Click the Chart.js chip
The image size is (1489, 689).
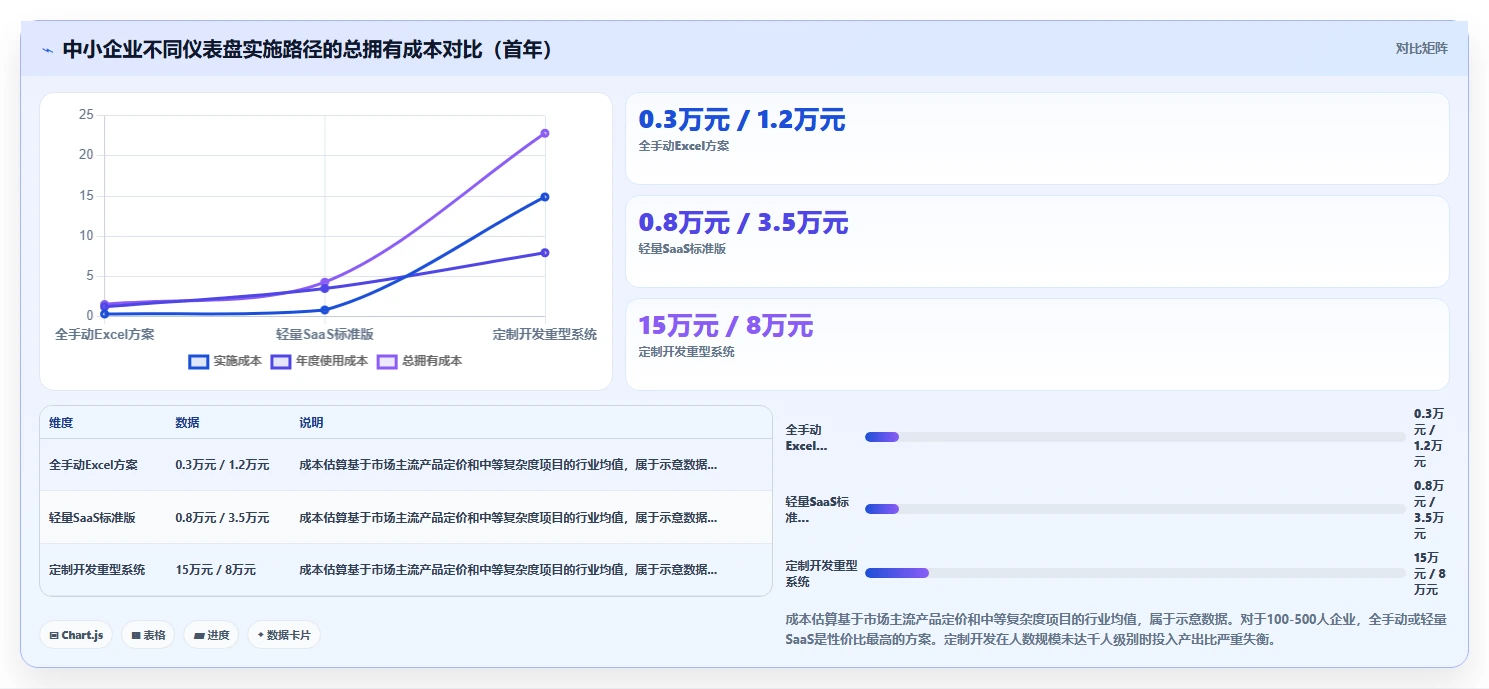coord(76,635)
